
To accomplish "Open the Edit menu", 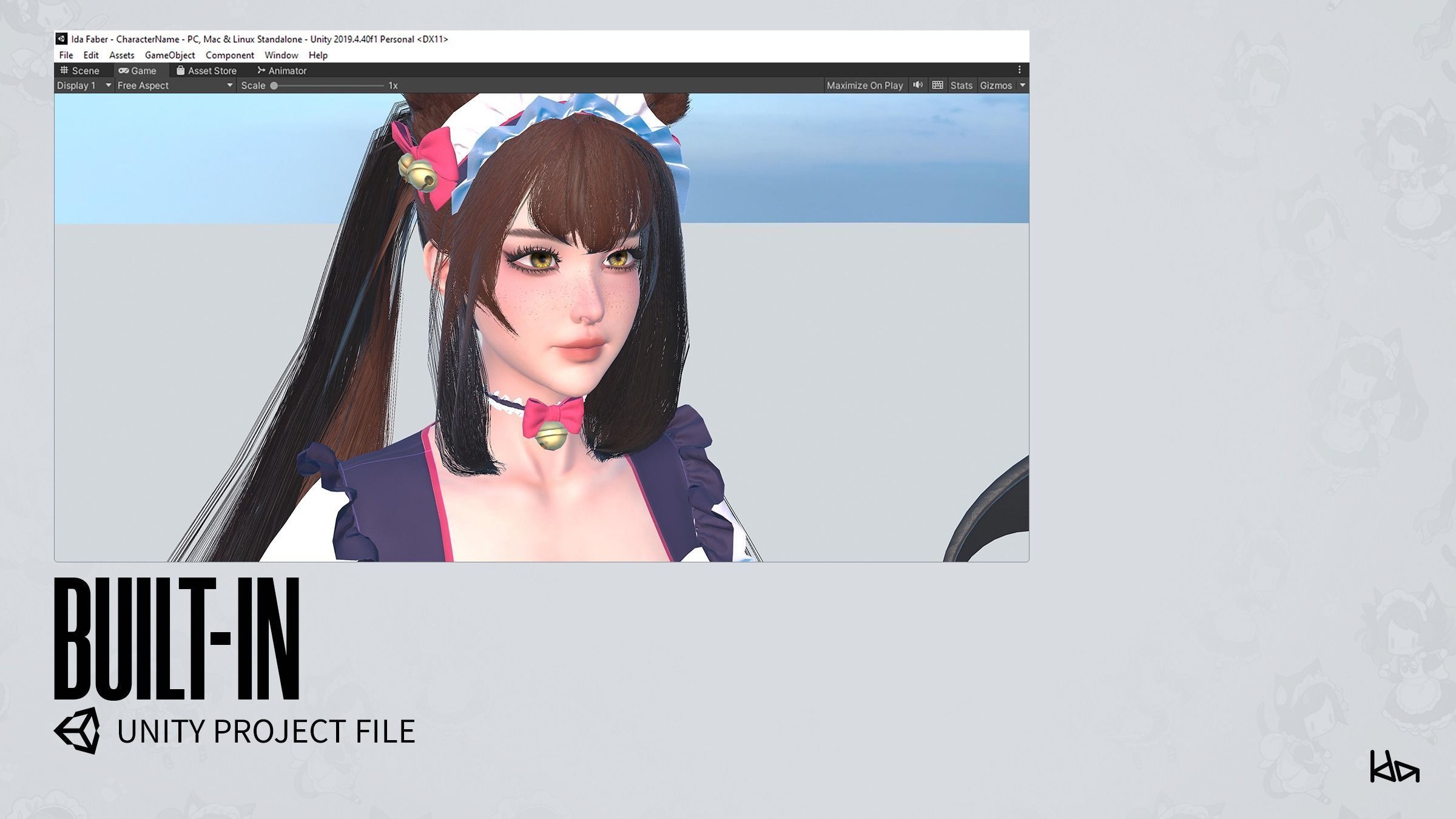I will [x=91, y=55].
